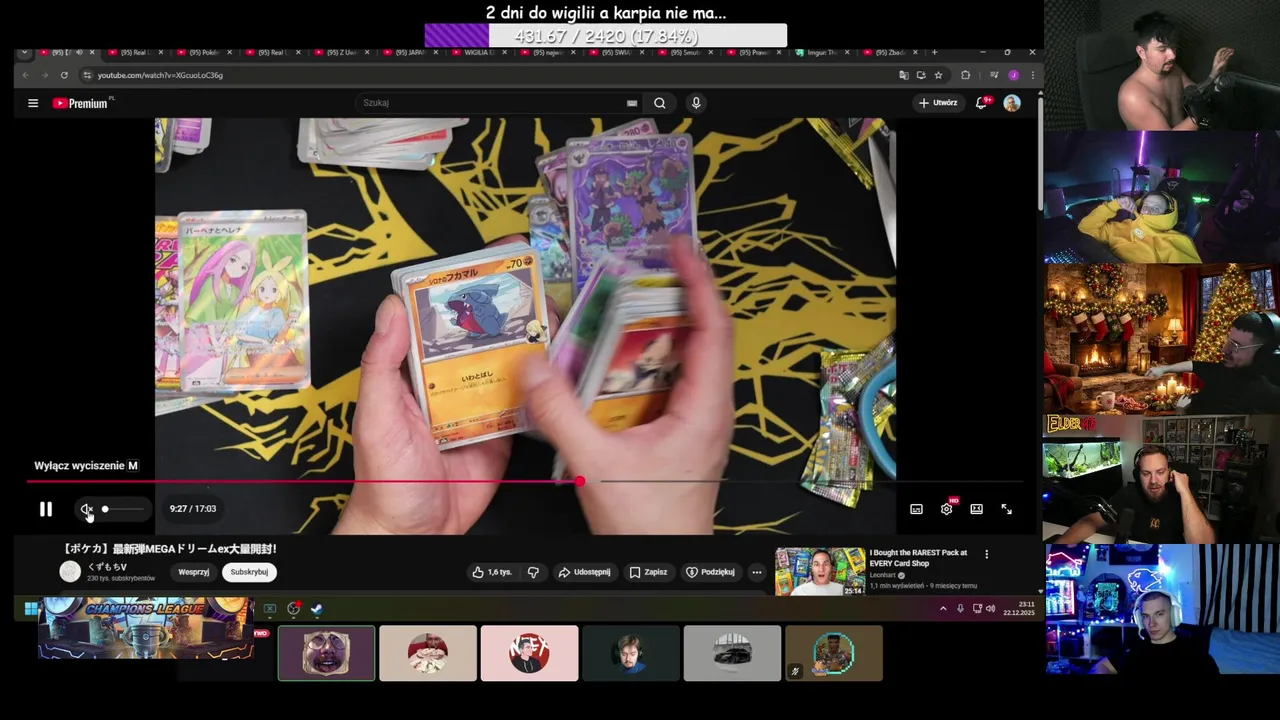The height and width of the screenshot is (720, 1280).
Task: Click the magnifier search button
Action: click(659, 103)
